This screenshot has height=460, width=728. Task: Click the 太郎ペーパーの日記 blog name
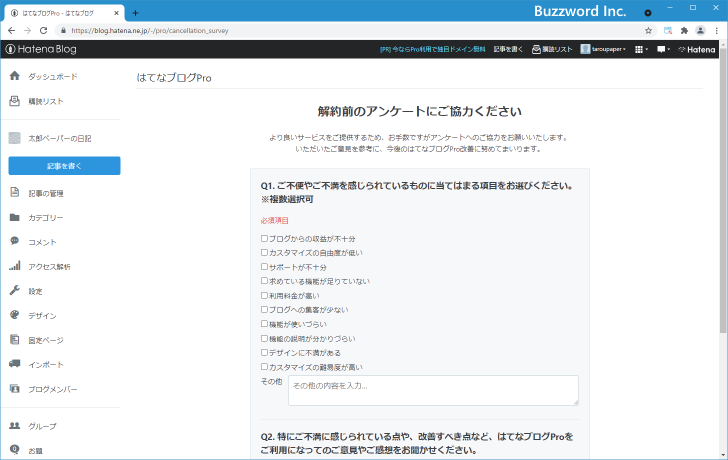coord(59,138)
